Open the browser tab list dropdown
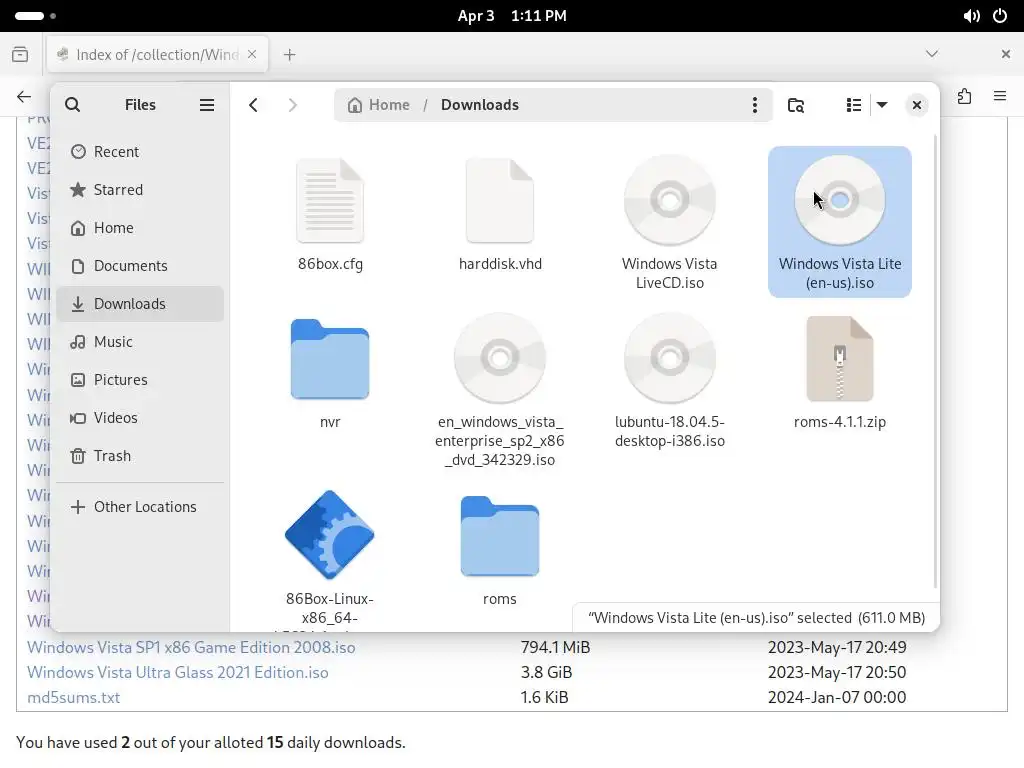Image resolution: width=1024 pixels, height=768 pixels. point(932,54)
